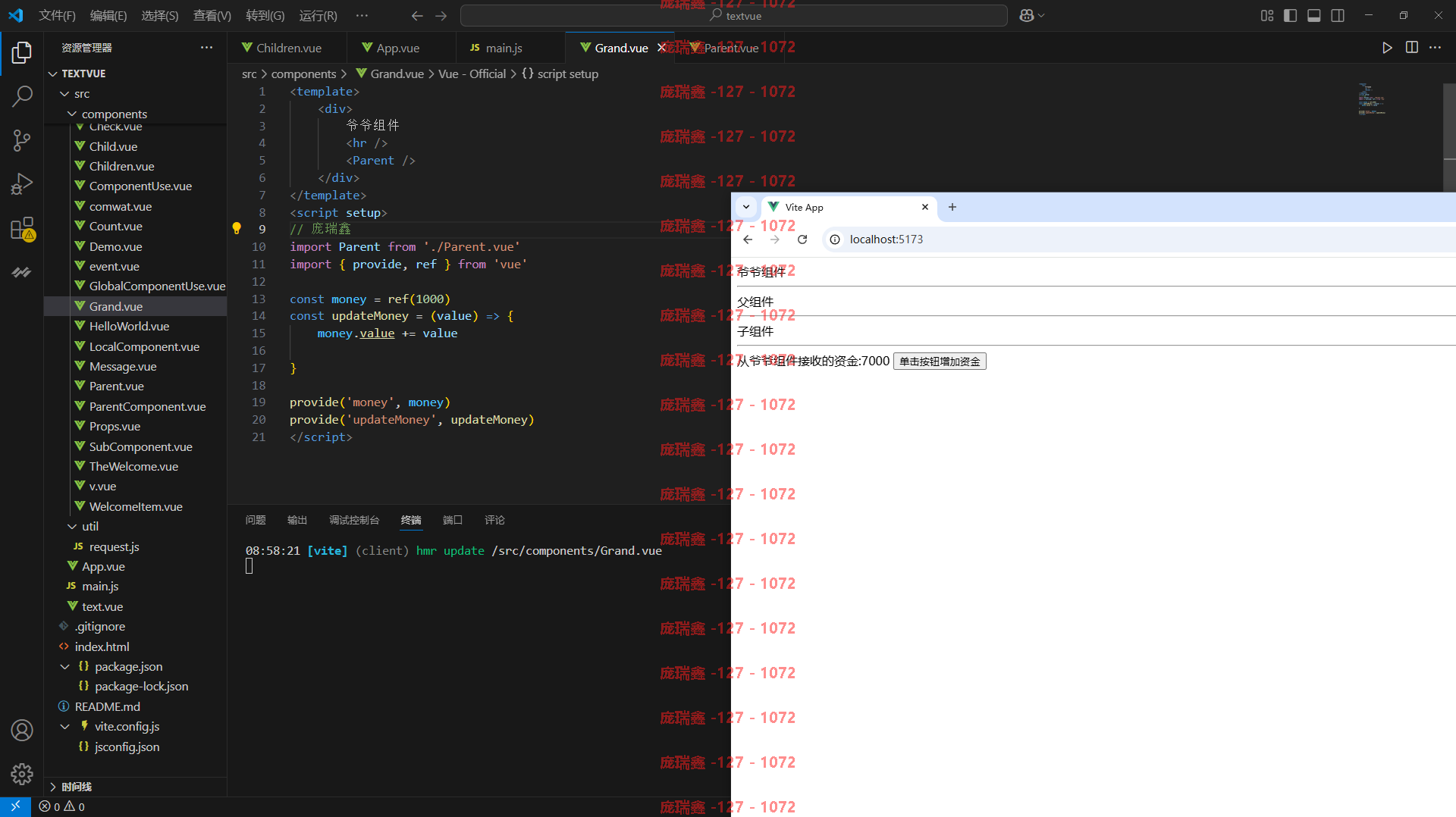
Task: Click script setup breadcrumb item
Action: pos(560,74)
